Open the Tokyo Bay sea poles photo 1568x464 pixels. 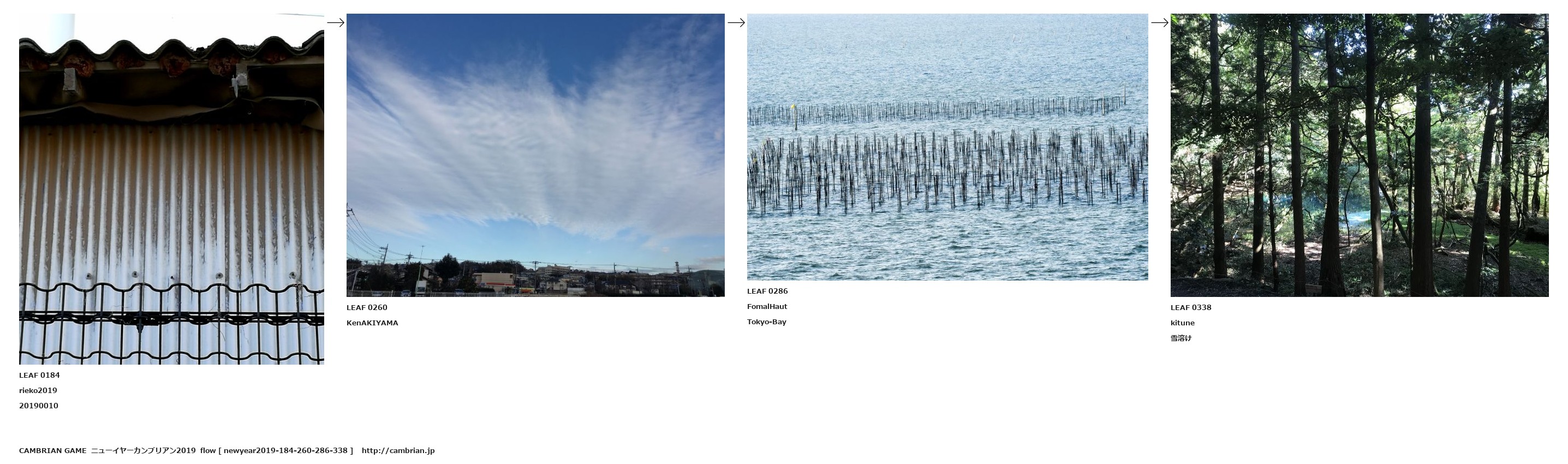coord(948,147)
